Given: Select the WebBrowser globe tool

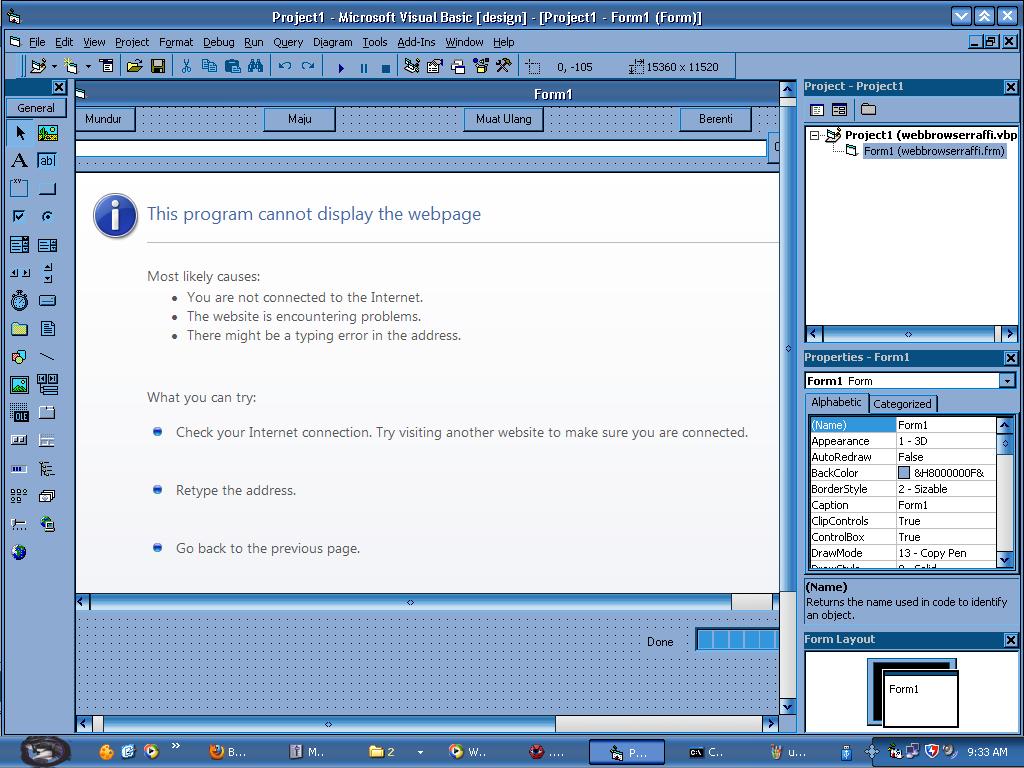Looking at the screenshot, I should pos(20,552).
